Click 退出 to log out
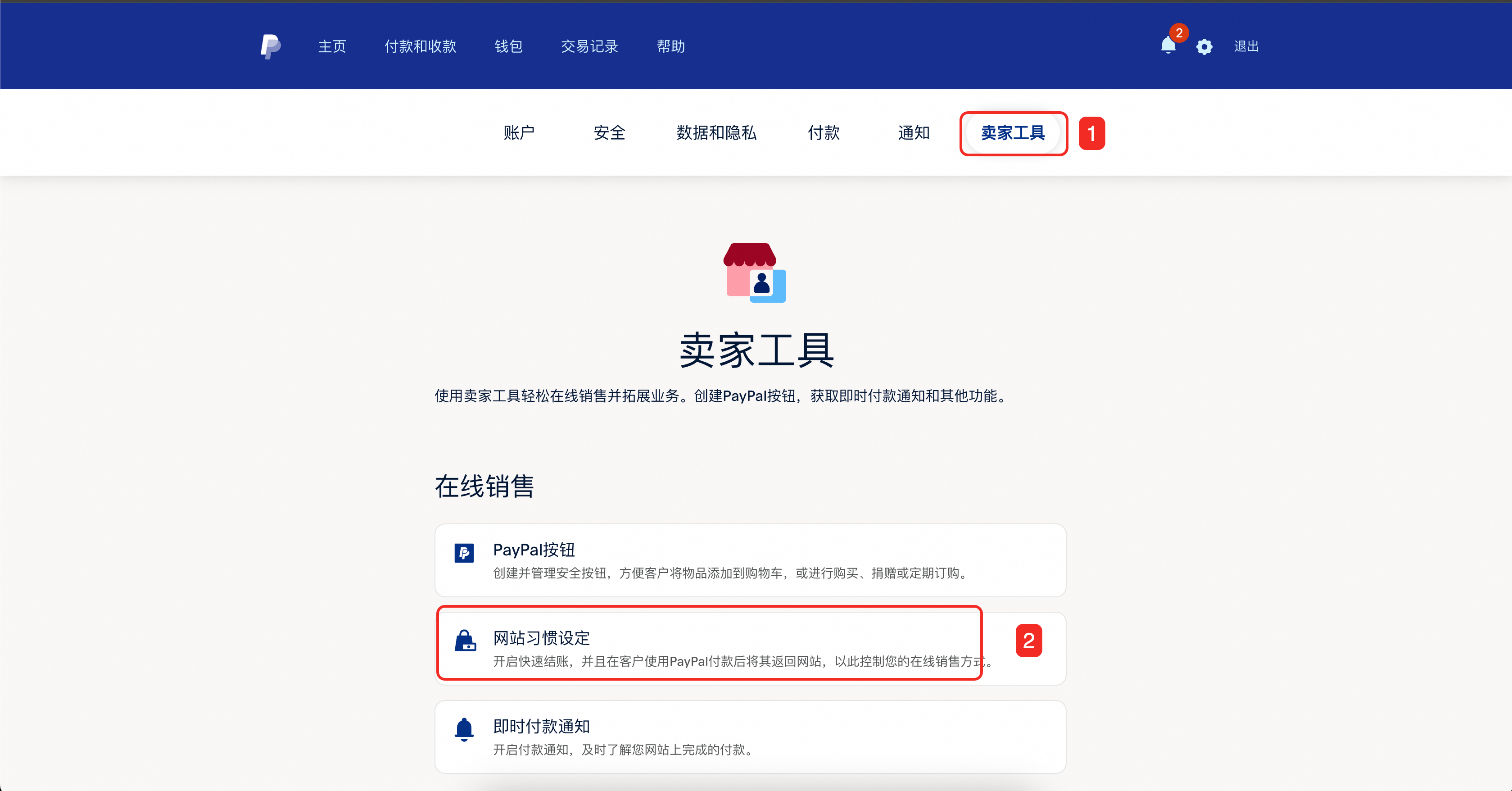1512x791 pixels. coord(1246,46)
